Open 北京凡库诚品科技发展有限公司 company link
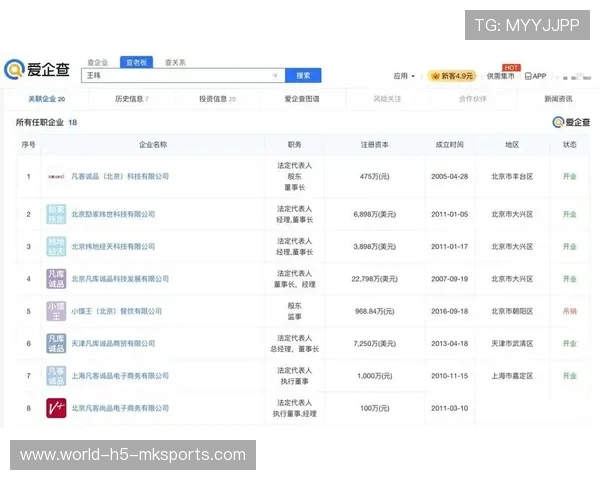 pos(120,279)
